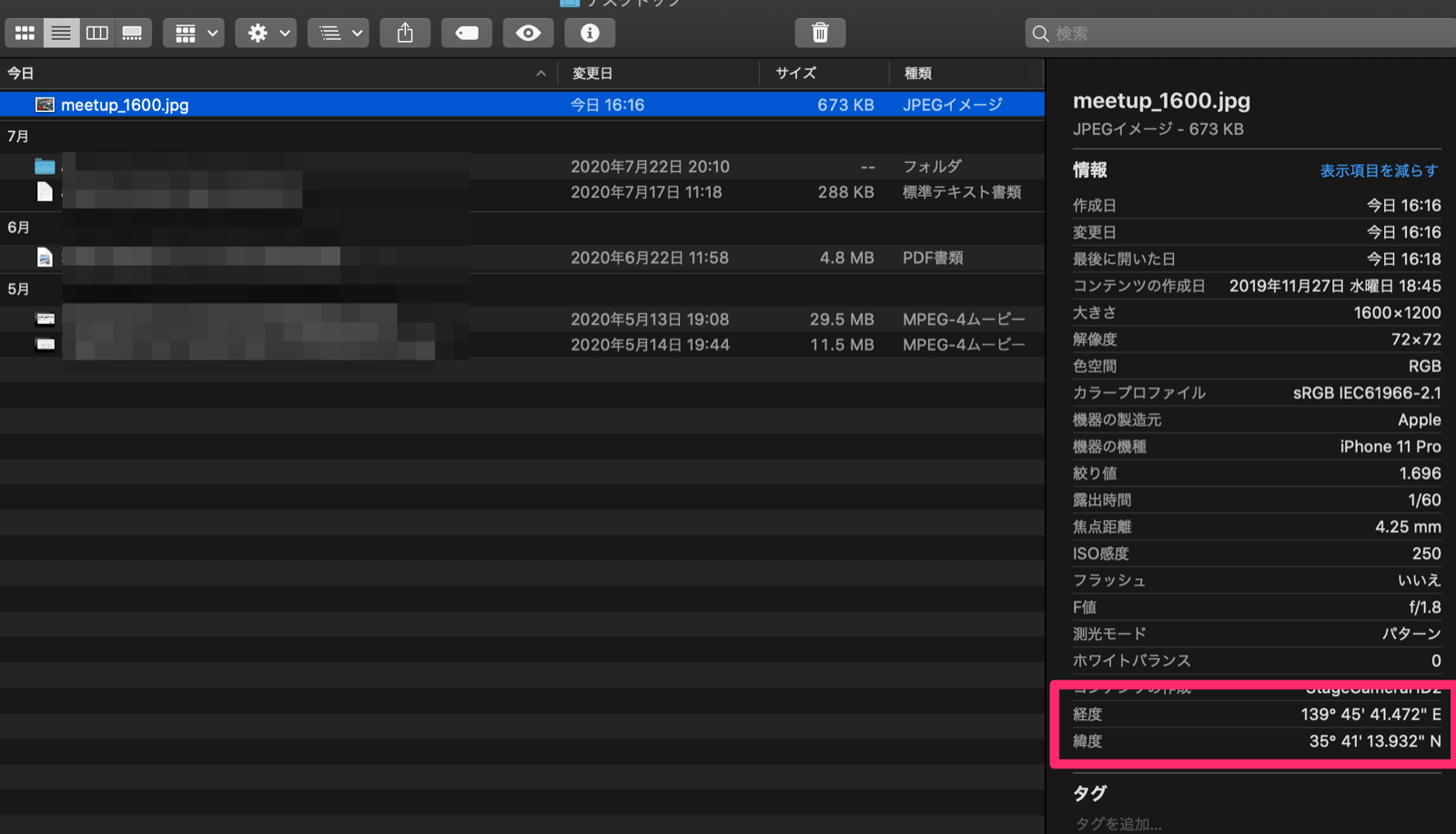
Task: Click the Trash delete toolbar button
Action: point(820,34)
